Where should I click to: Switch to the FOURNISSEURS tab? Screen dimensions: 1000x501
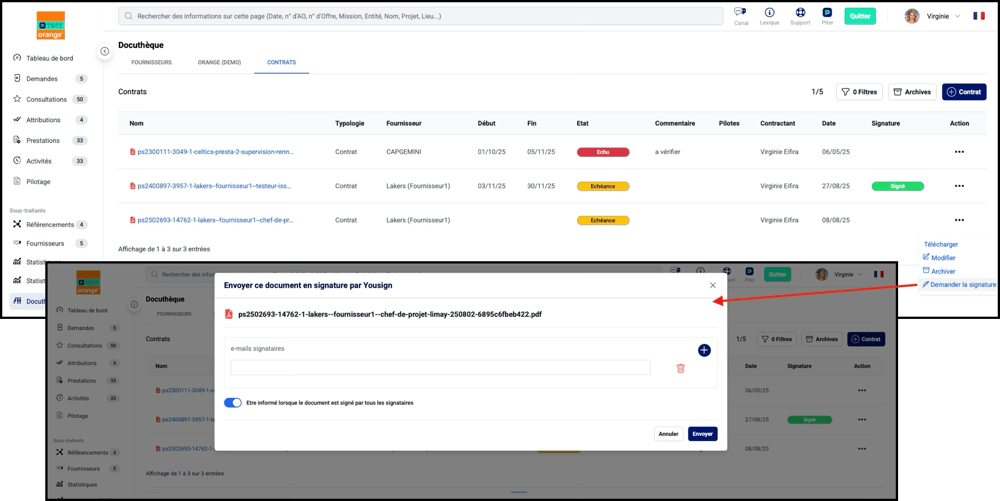(151, 62)
